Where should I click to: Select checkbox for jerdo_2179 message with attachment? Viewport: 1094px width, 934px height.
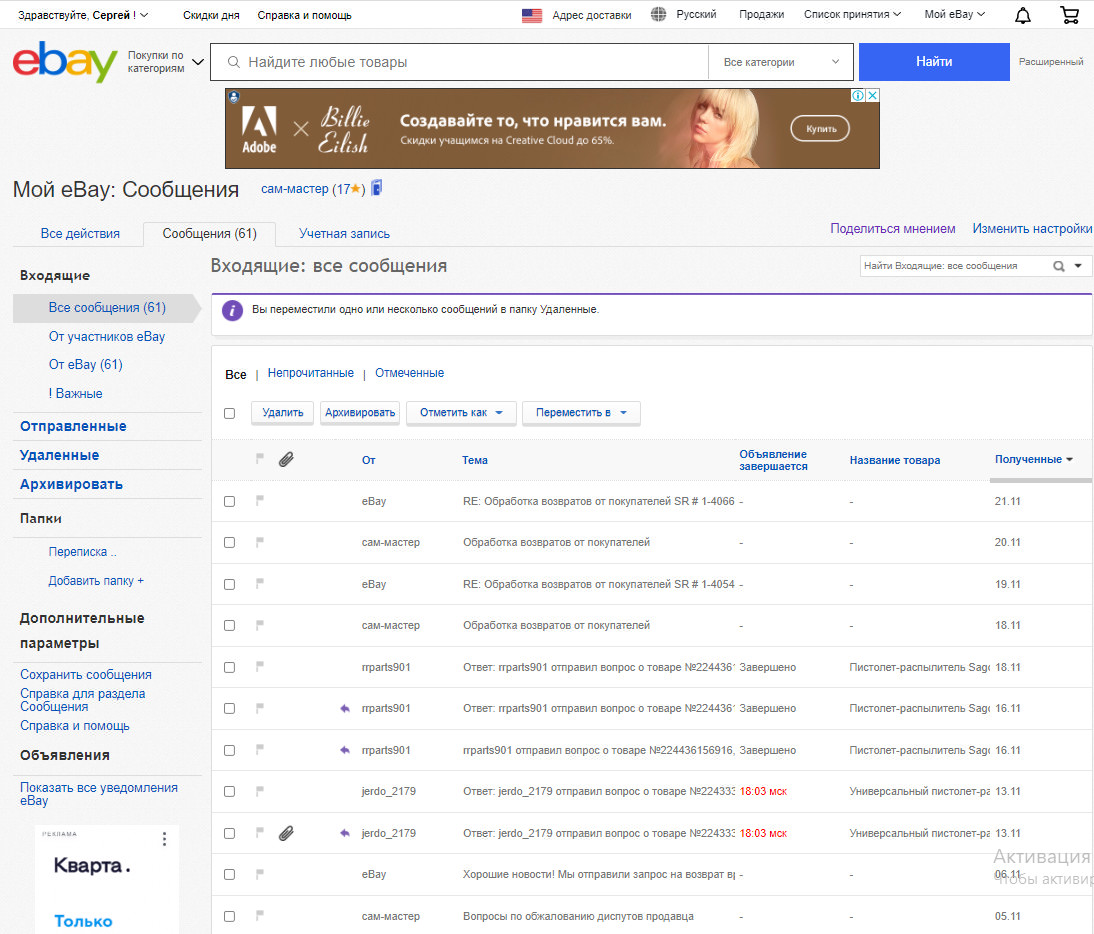[x=230, y=833]
